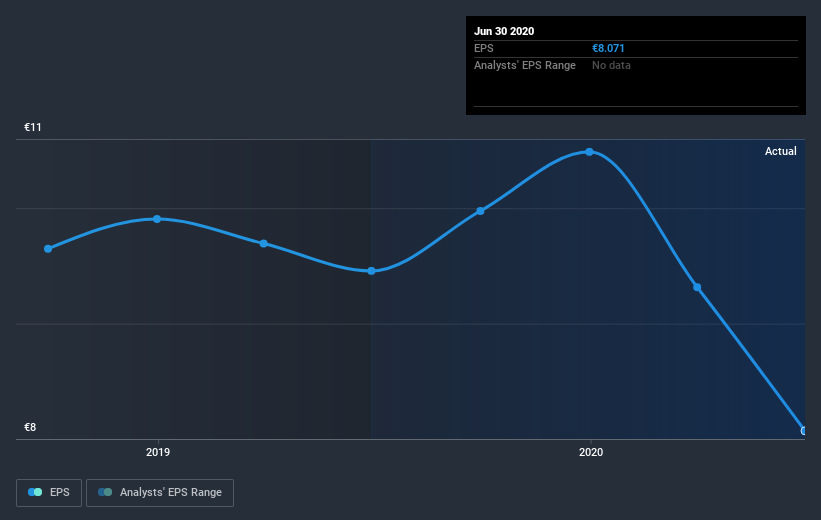Toggle the Analysts' EPS Range legend

(160, 492)
